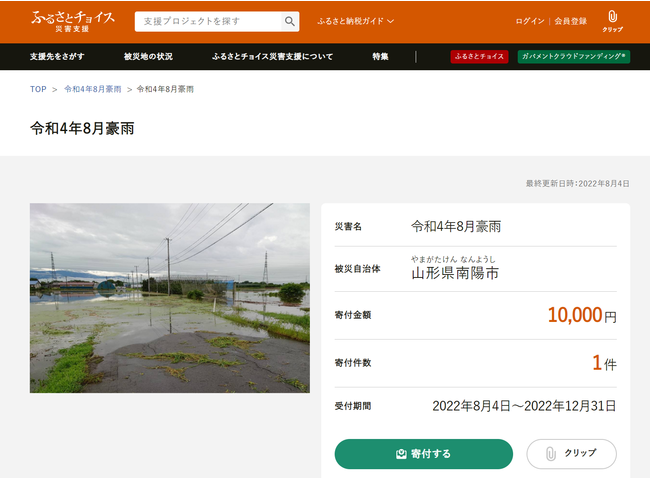Click the blue 令和4年8月豪雨 breadcrumb link
The height and width of the screenshot is (478, 650).
[x=93, y=89]
